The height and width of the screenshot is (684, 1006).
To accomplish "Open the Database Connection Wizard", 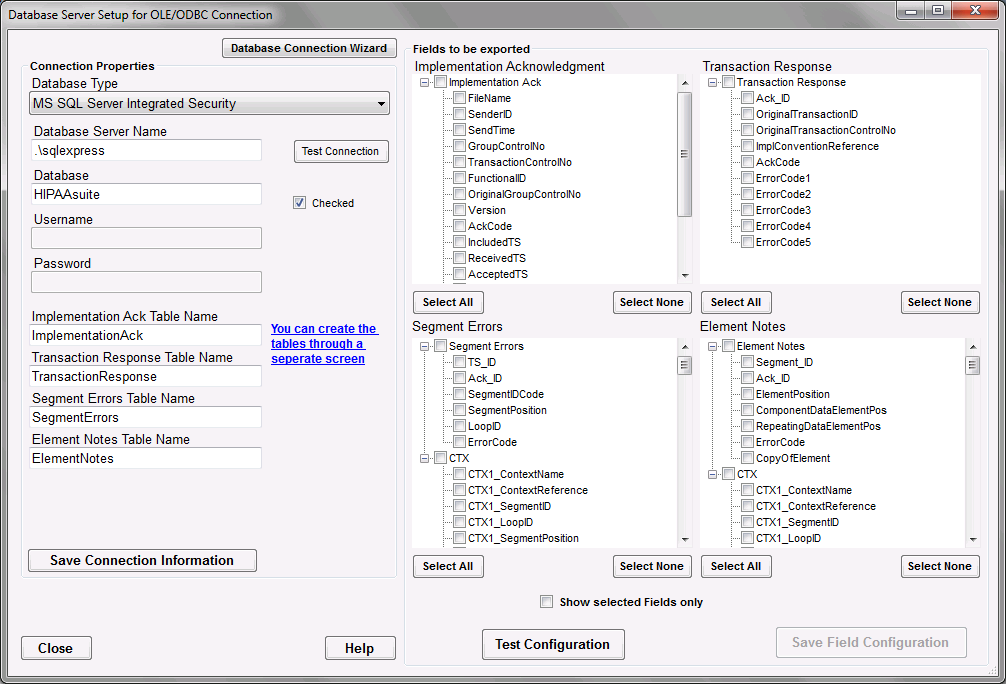I will pos(309,47).
